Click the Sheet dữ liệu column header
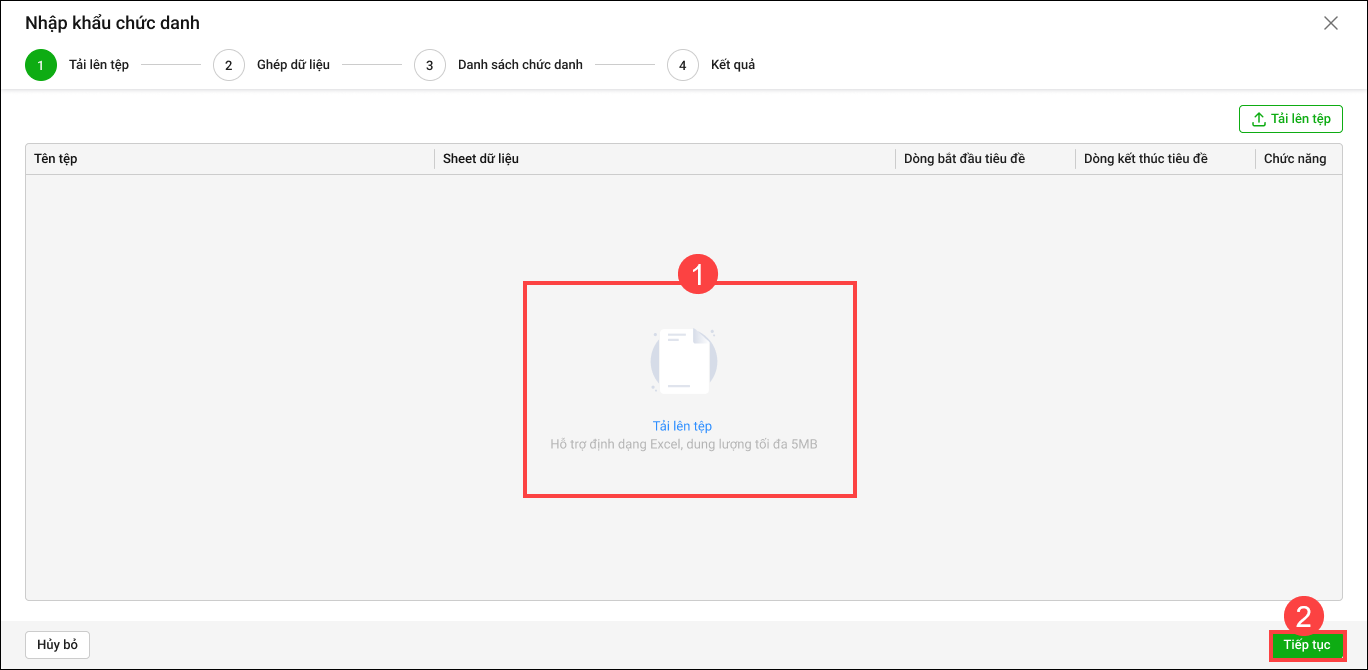Viewport: 1368px width, 670px height. pyautogui.click(x=481, y=159)
